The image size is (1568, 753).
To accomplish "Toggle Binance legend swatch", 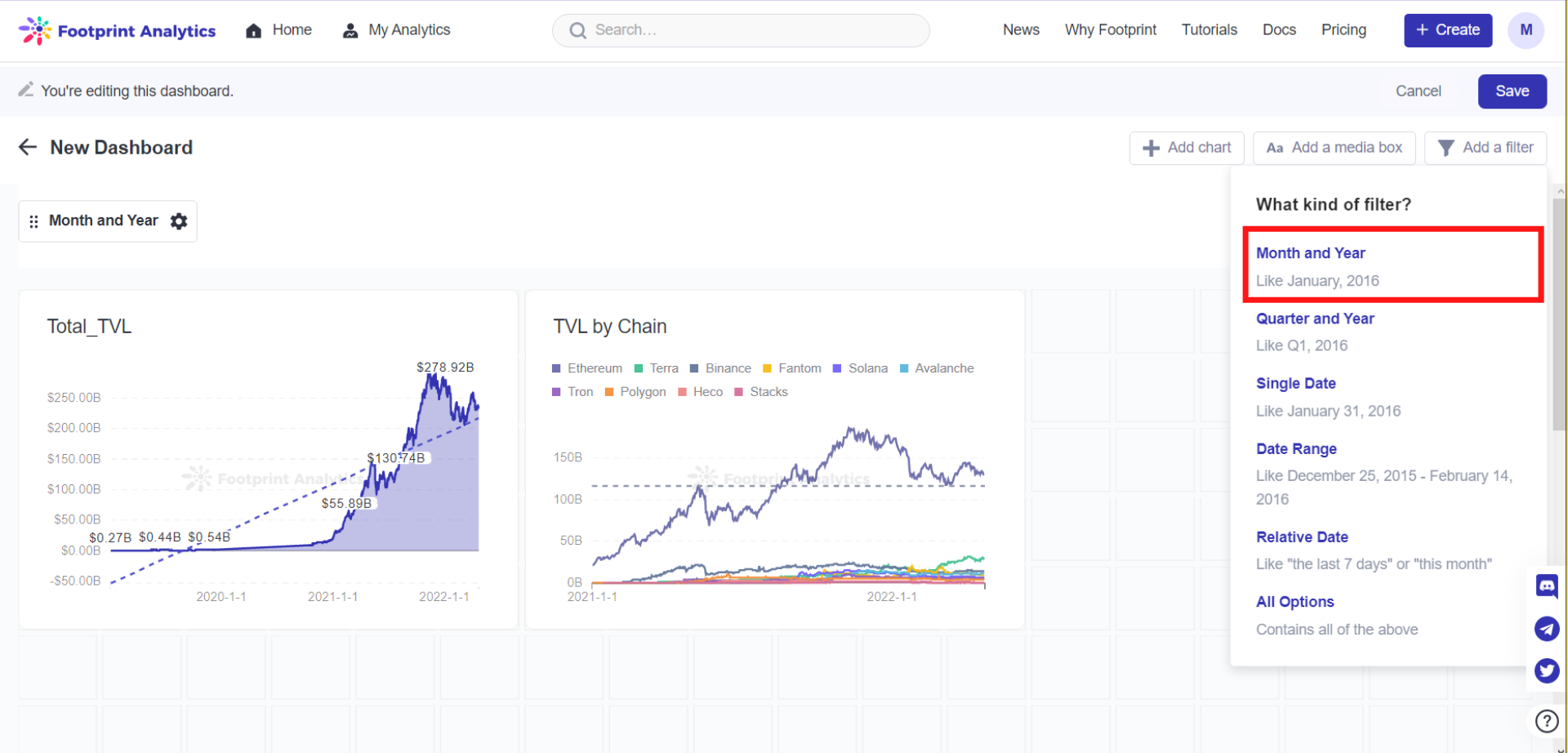I will [x=694, y=368].
